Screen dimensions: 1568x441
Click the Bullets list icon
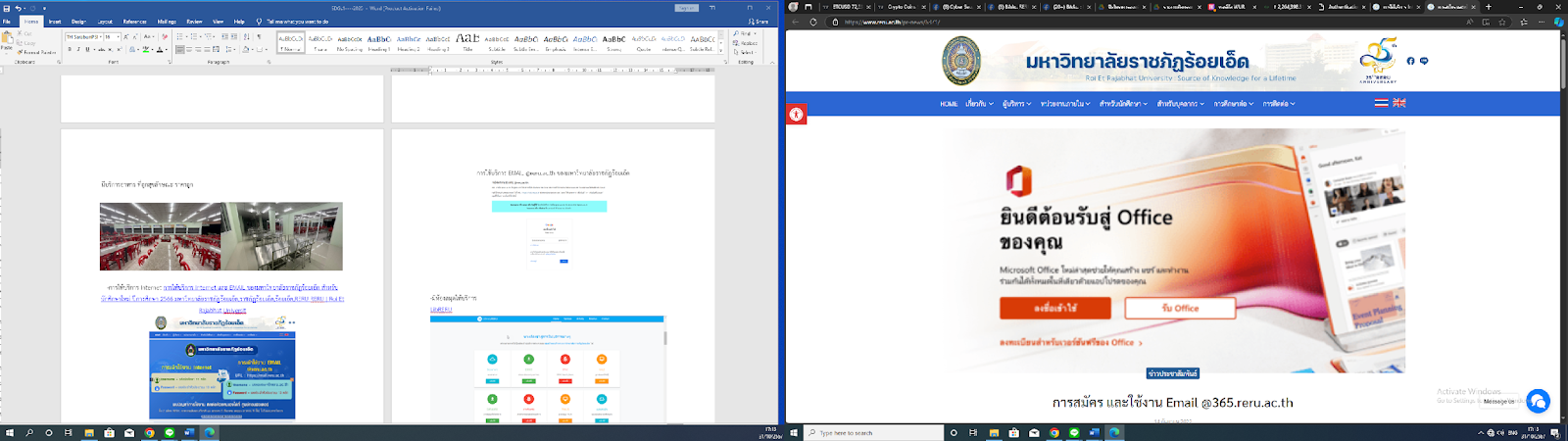[x=181, y=37]
